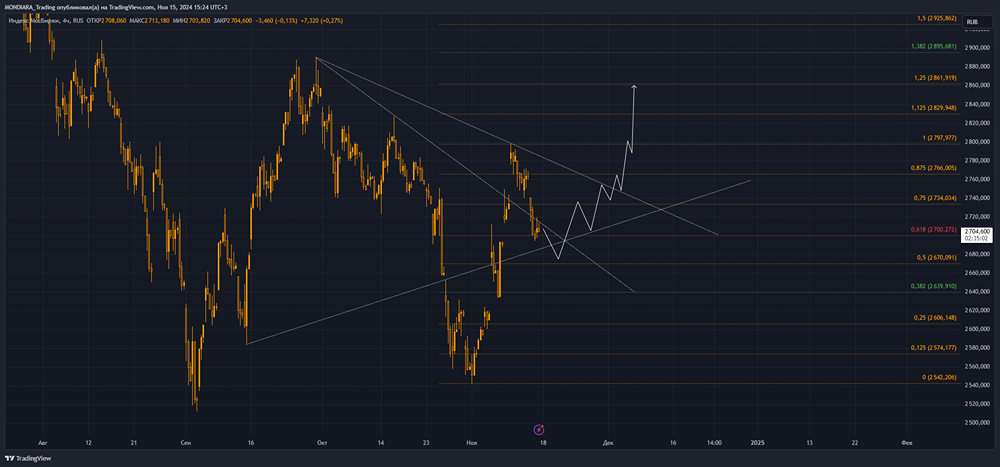This screenshot has height=467, width=1000.
Task: Click the Дек label on time axis
Action: tap(608, 441)
